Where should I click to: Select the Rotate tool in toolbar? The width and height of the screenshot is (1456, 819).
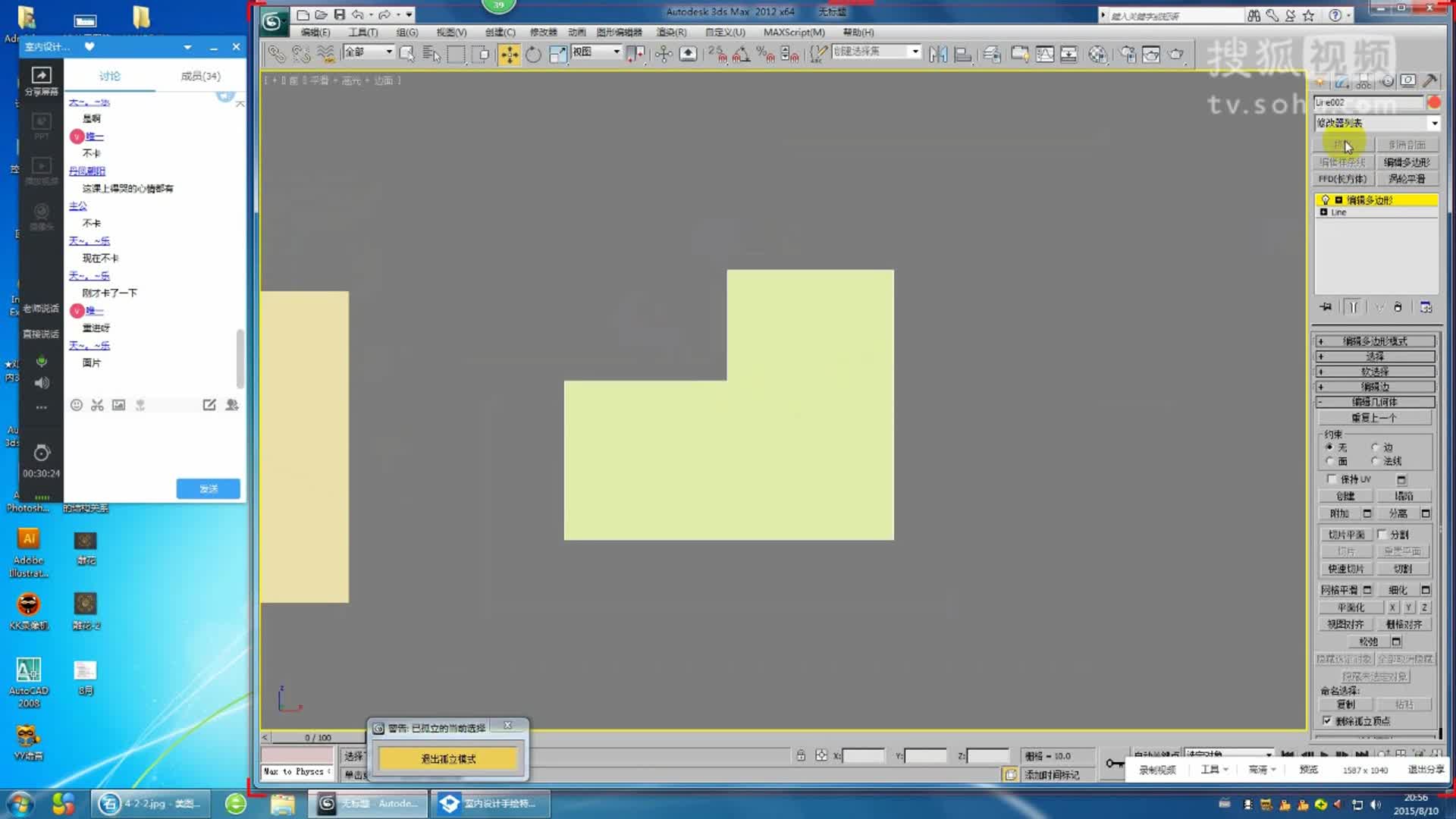click(x=533, y=54)
